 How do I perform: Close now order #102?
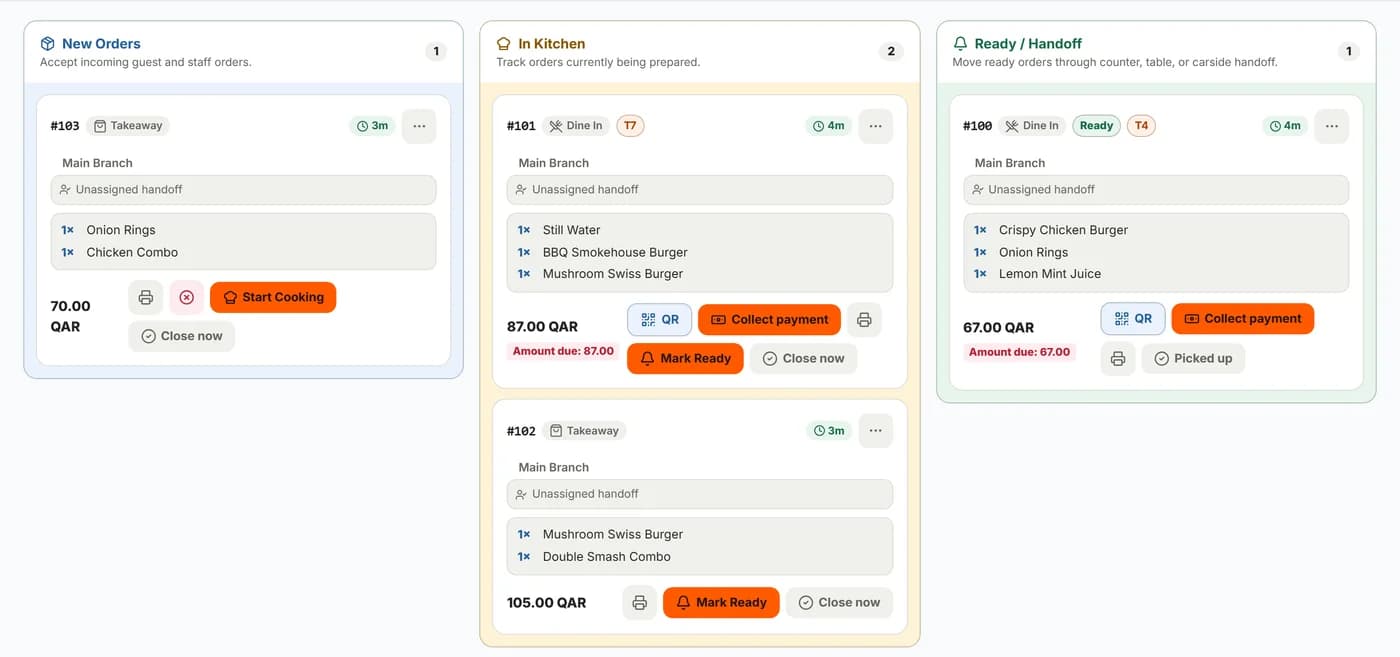click(840, 602)
